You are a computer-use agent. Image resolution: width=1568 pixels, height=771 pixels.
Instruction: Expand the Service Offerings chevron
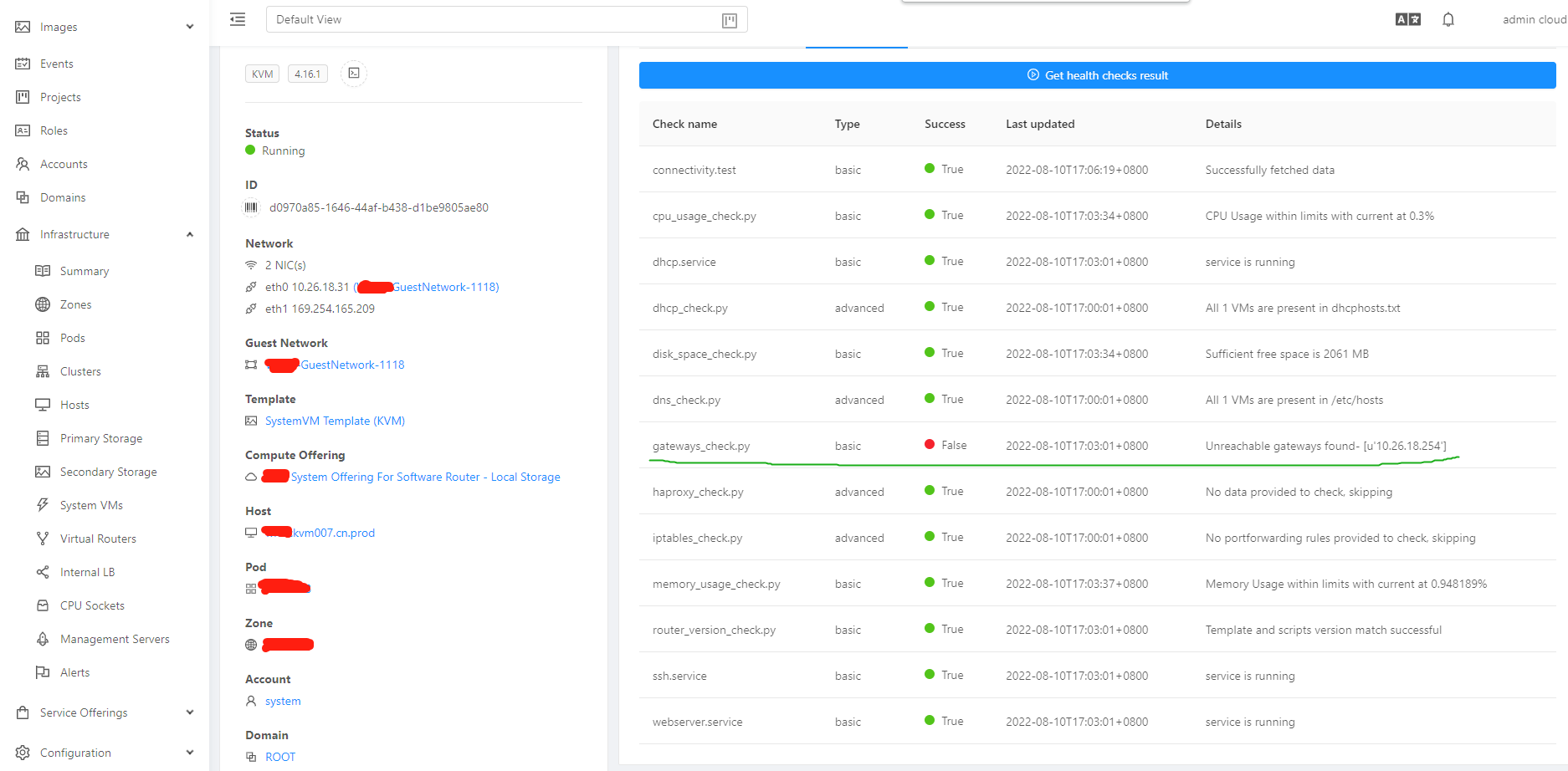point(190,712)
